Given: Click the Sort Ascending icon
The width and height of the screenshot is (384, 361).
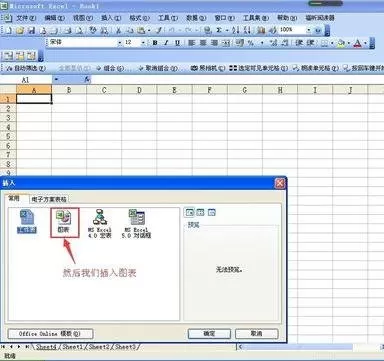Looking at the screenshot, I should pyautogui.click(x=236, y=30).
